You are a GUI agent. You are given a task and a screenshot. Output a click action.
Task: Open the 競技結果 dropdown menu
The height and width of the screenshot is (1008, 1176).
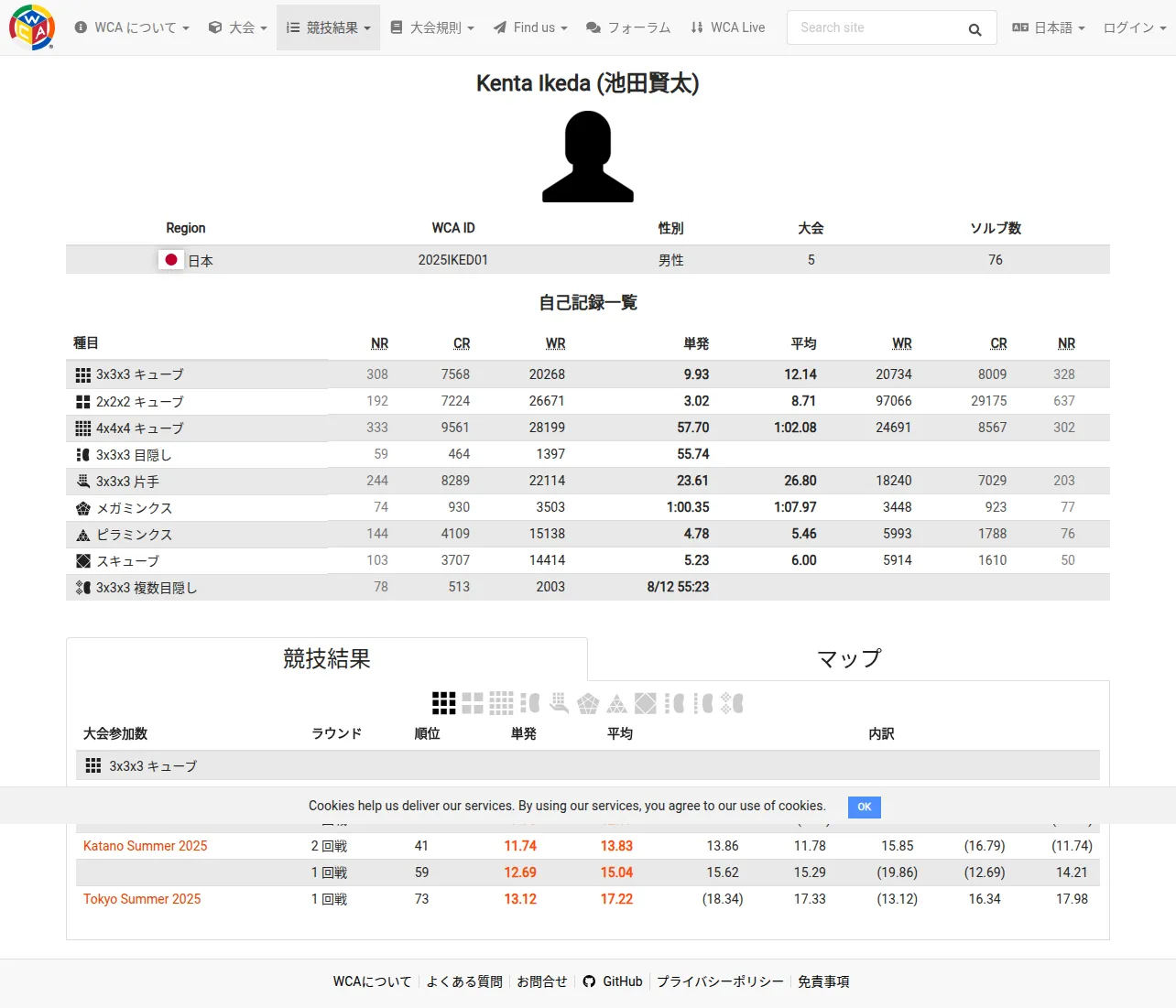[328, 27]
